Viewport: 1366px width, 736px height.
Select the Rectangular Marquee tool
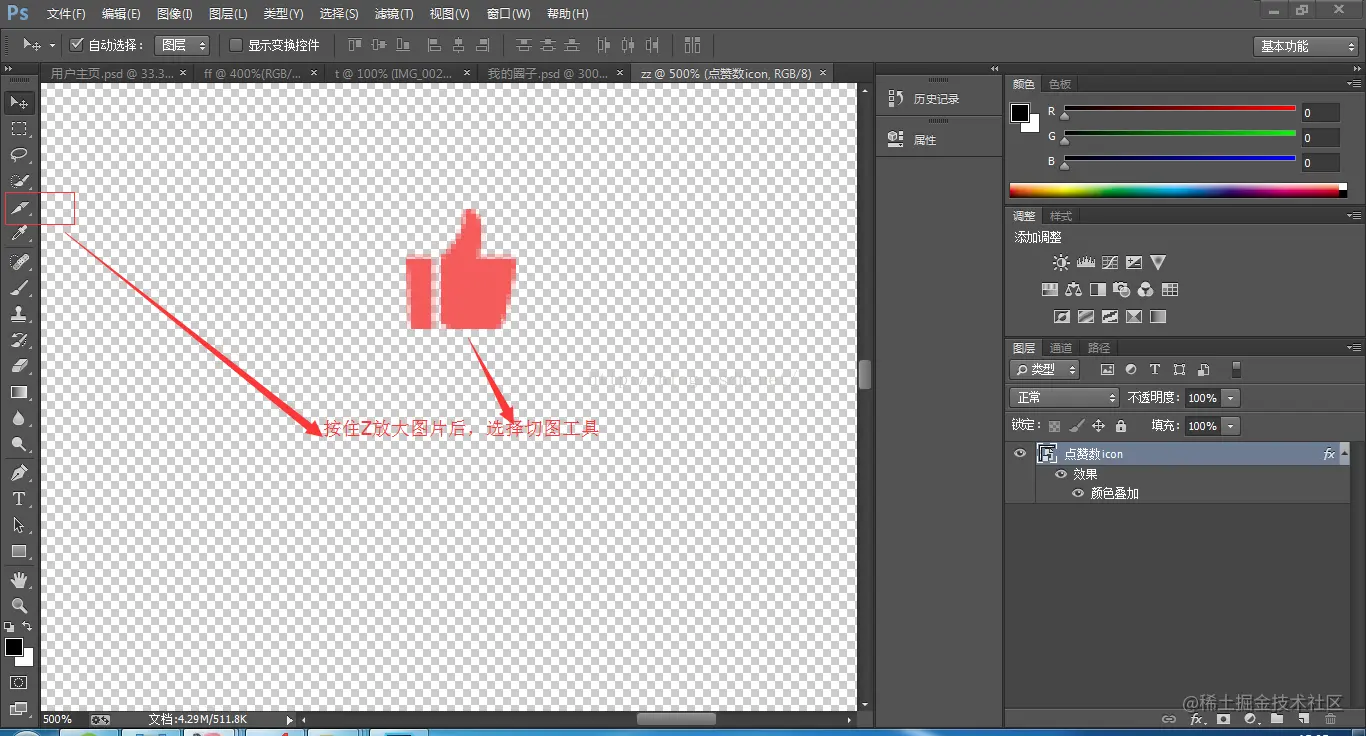pyautogui.click(x=19, y=129)
